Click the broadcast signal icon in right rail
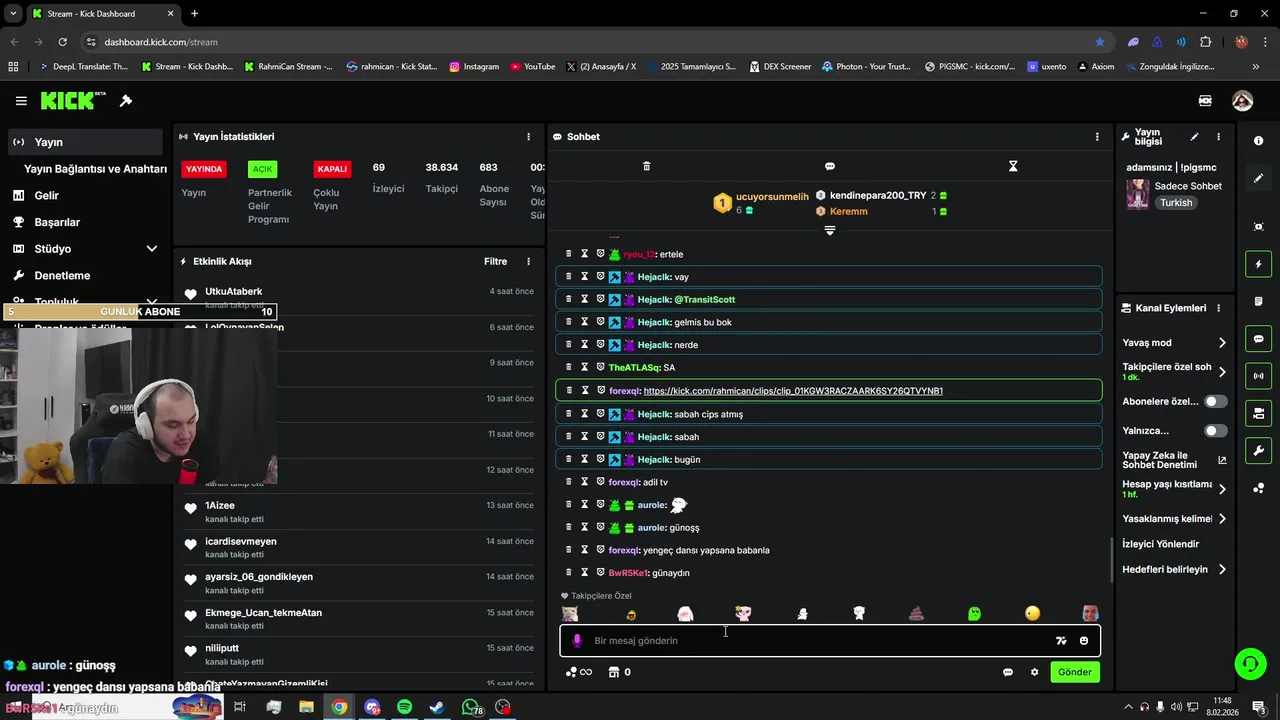This screenshot has width=1280, height=720. click(1258, 376)
